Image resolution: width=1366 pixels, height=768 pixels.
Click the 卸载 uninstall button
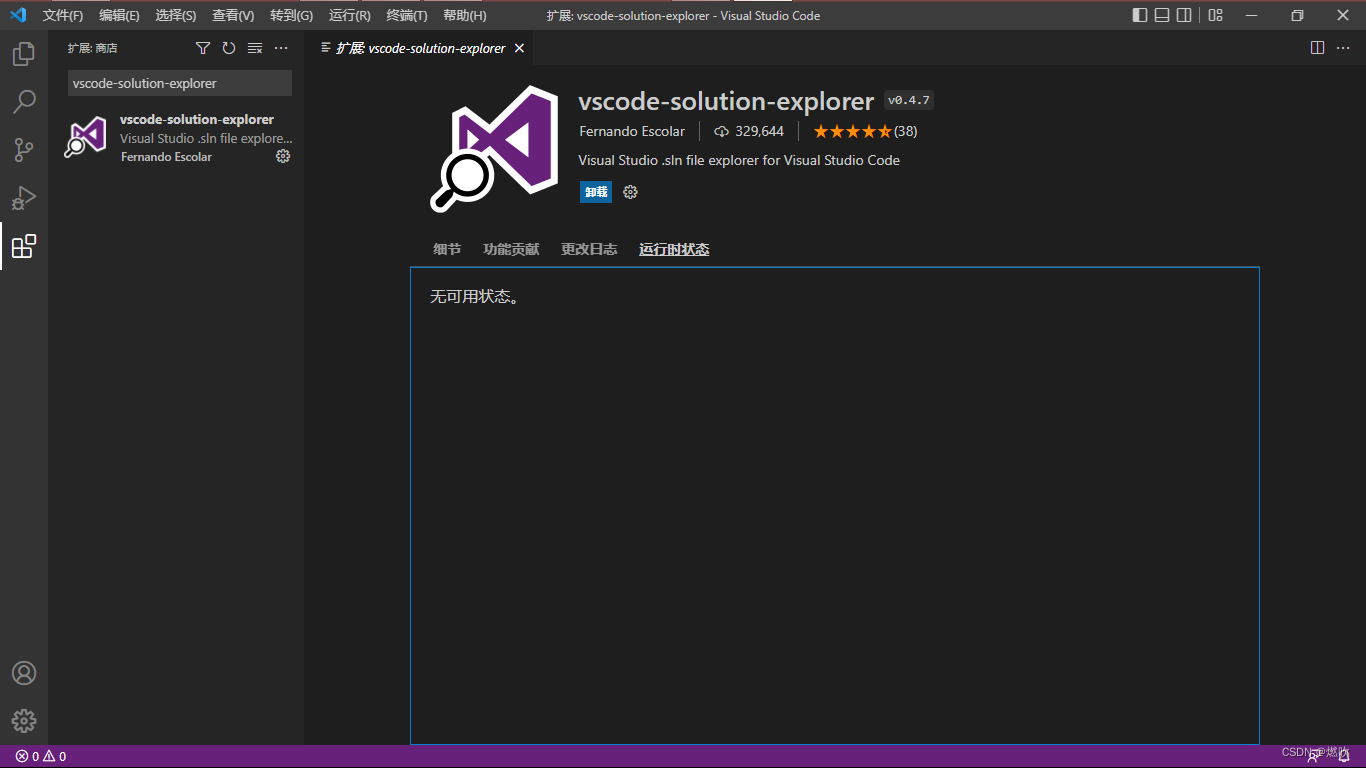(x=596, y=192)
